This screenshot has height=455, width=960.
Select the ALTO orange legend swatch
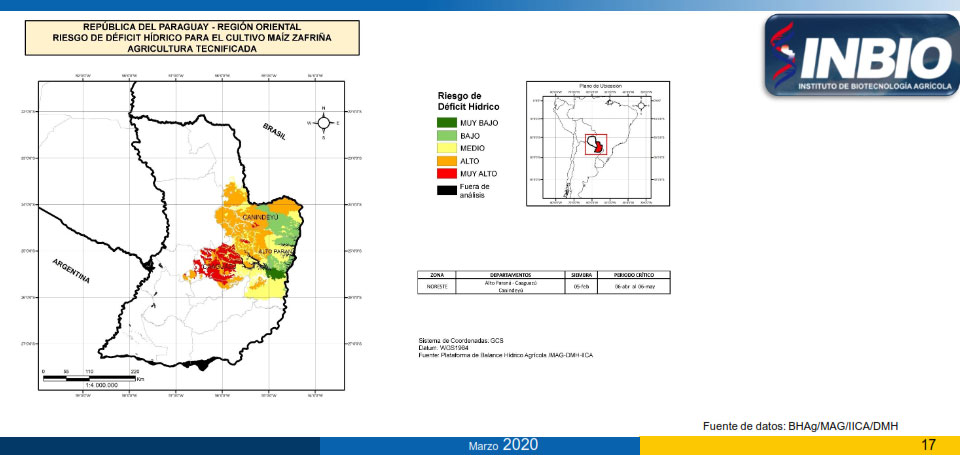click(447, 161)
